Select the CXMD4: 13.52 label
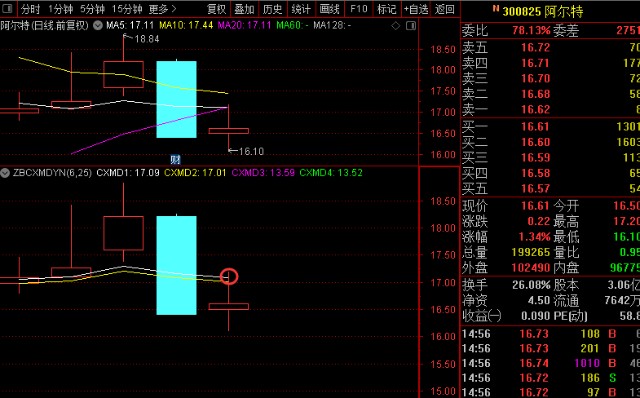Image resolution: width=640 pixels, height=398 pixels. tap(331, 173)
